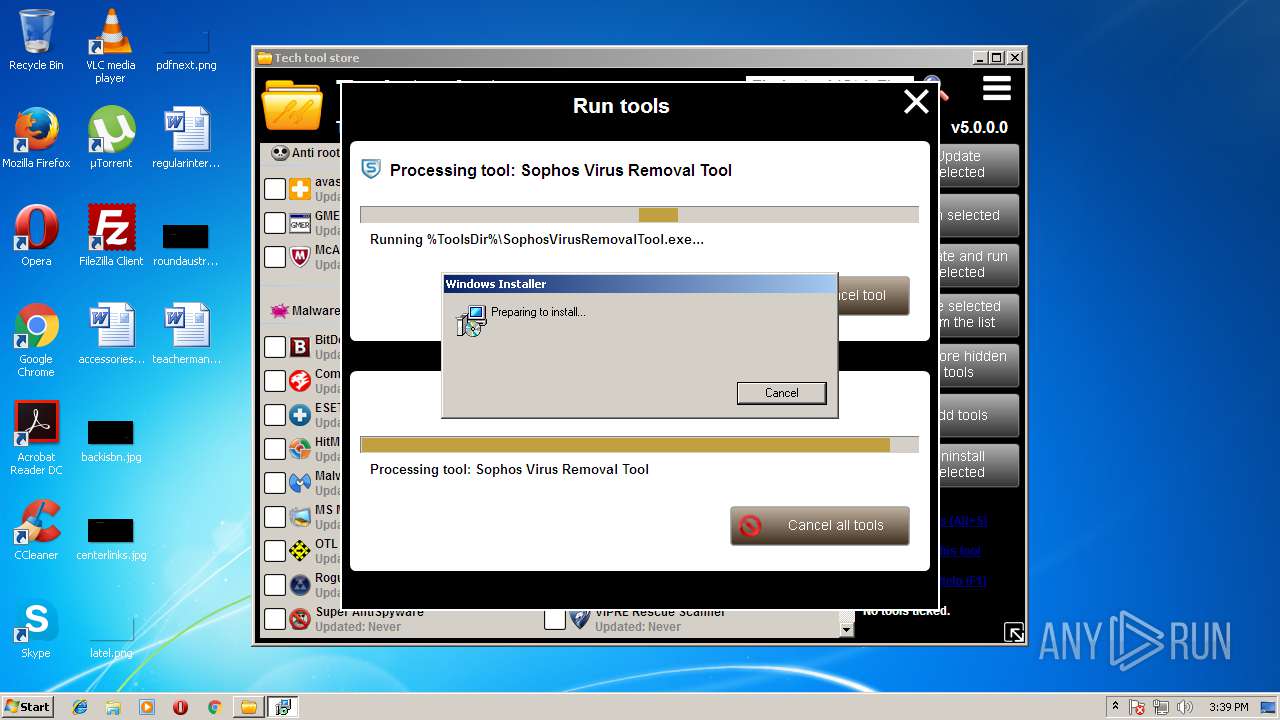Screen dimensions: 1280x720
Task: Click the resize-arrow icon at window corner
Action: tap(1014, 632)
